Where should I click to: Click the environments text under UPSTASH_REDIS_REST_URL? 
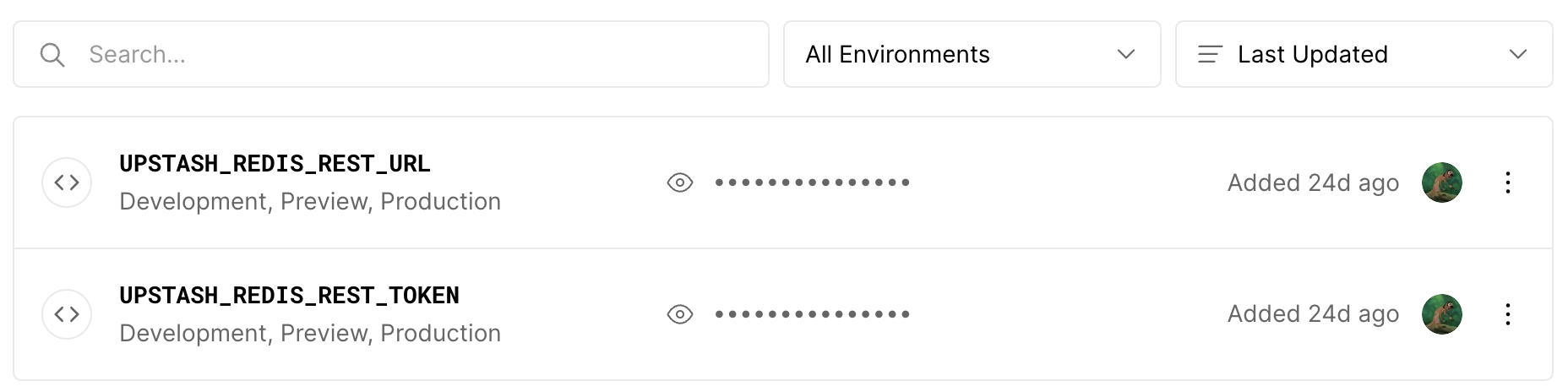pyautogui.click(x=310, y=202)
